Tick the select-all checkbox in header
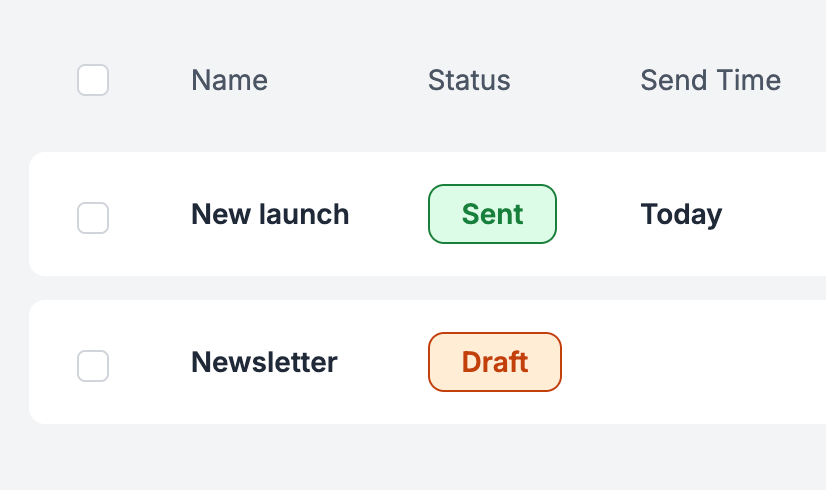826x490 pixels. click(x=93, y=80)
